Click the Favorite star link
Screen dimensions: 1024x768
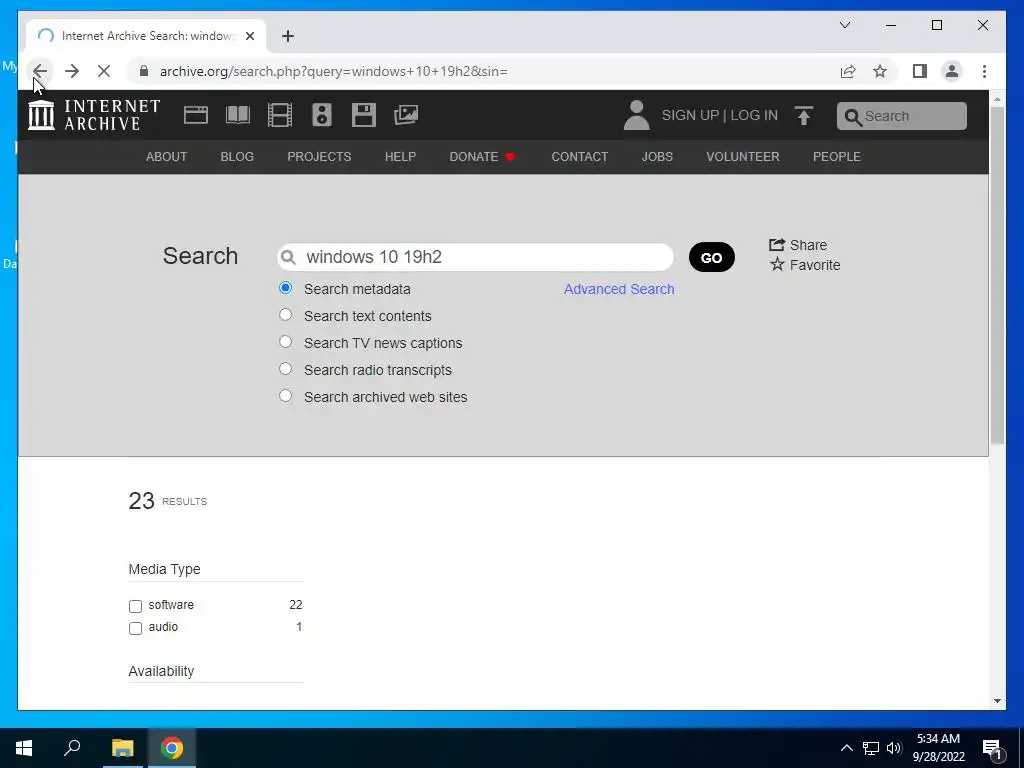pos(805,264)
